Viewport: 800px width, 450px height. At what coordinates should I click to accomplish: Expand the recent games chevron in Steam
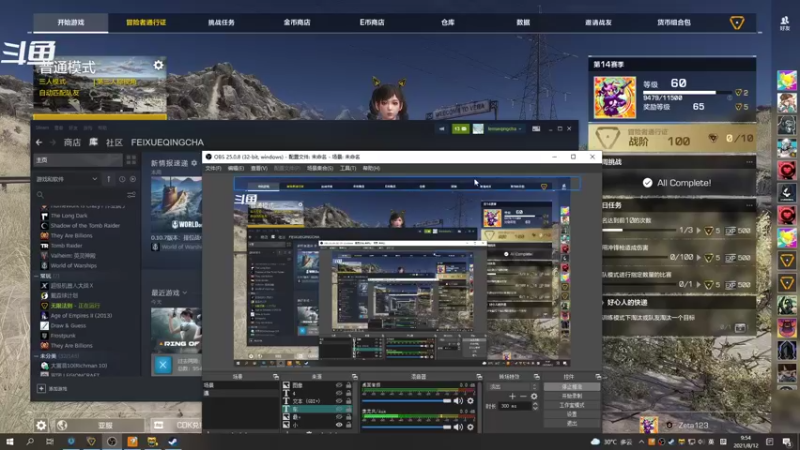click(185, 293)
